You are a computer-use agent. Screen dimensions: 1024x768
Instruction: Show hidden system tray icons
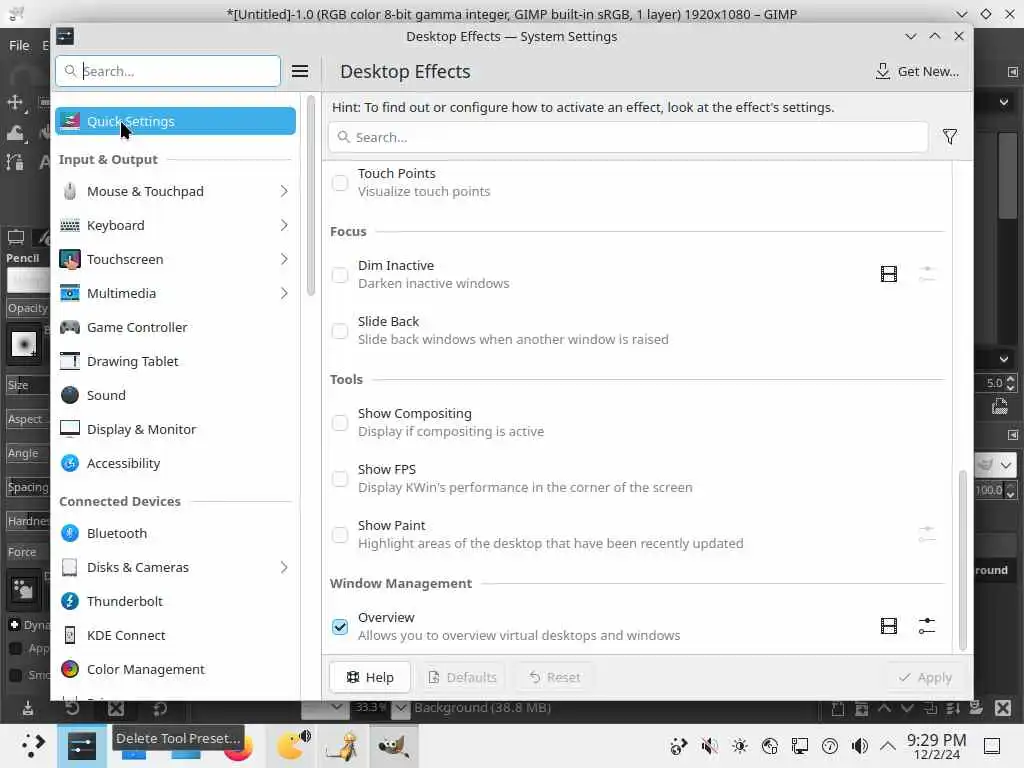tap(888, 746)
